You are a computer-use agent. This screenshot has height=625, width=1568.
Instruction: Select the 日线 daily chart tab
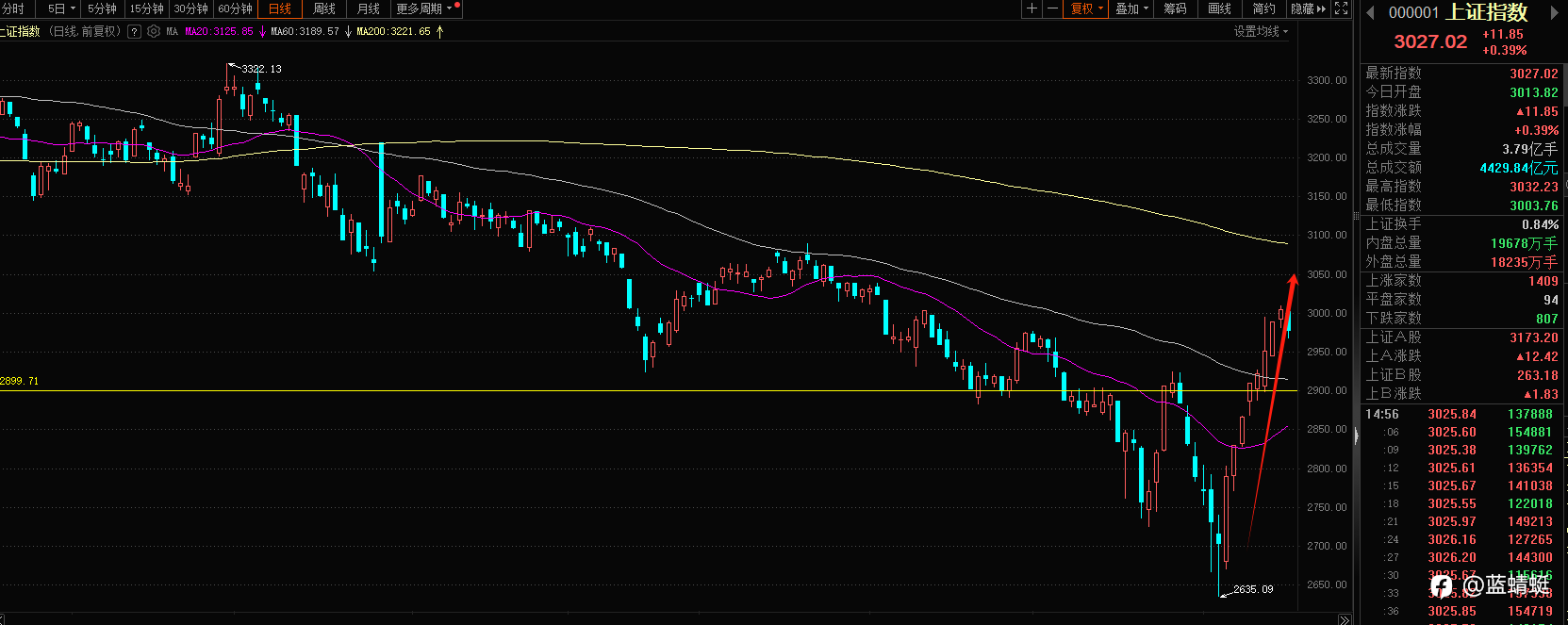pos(280,8)
